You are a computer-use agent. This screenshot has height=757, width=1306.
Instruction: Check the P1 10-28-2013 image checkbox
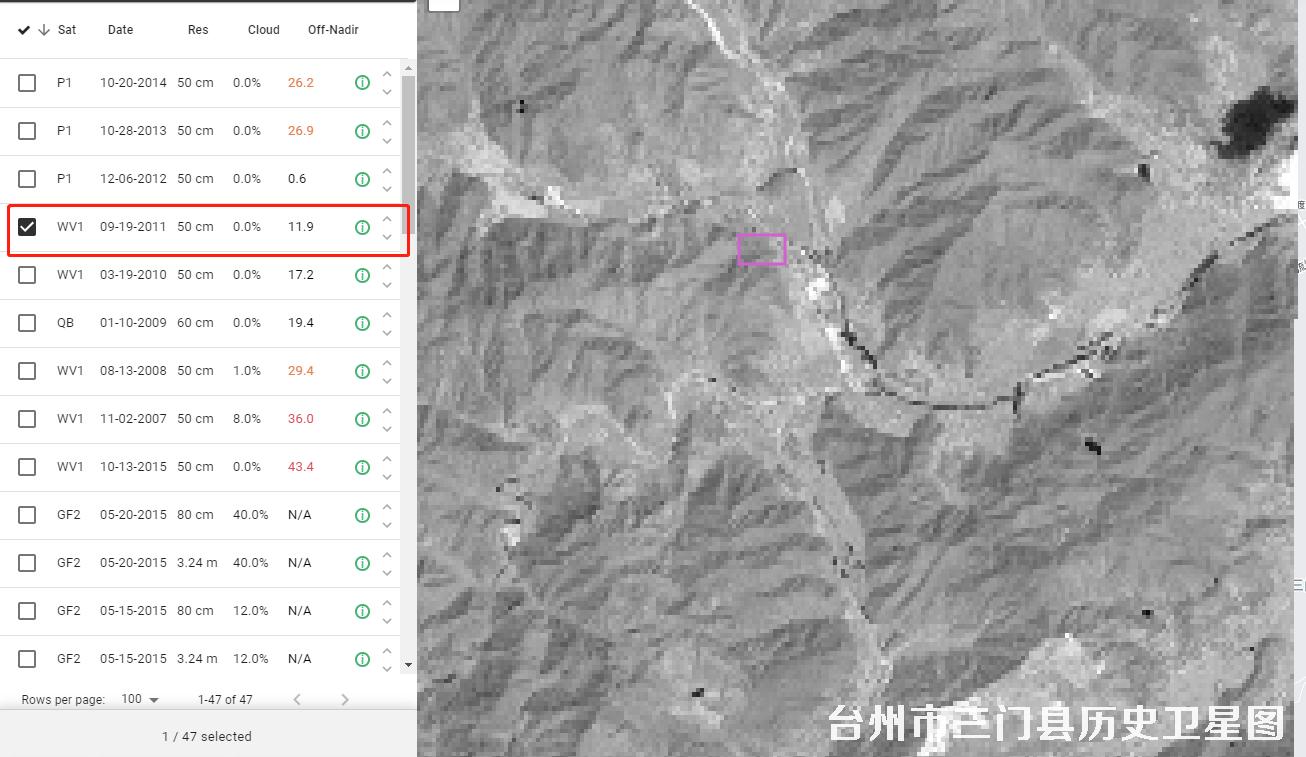pyautogui.click(x=27, y=131)
